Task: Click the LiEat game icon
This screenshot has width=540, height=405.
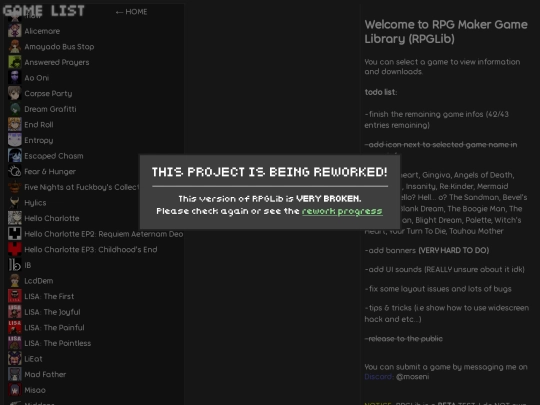Action: (x=14, y=359)
